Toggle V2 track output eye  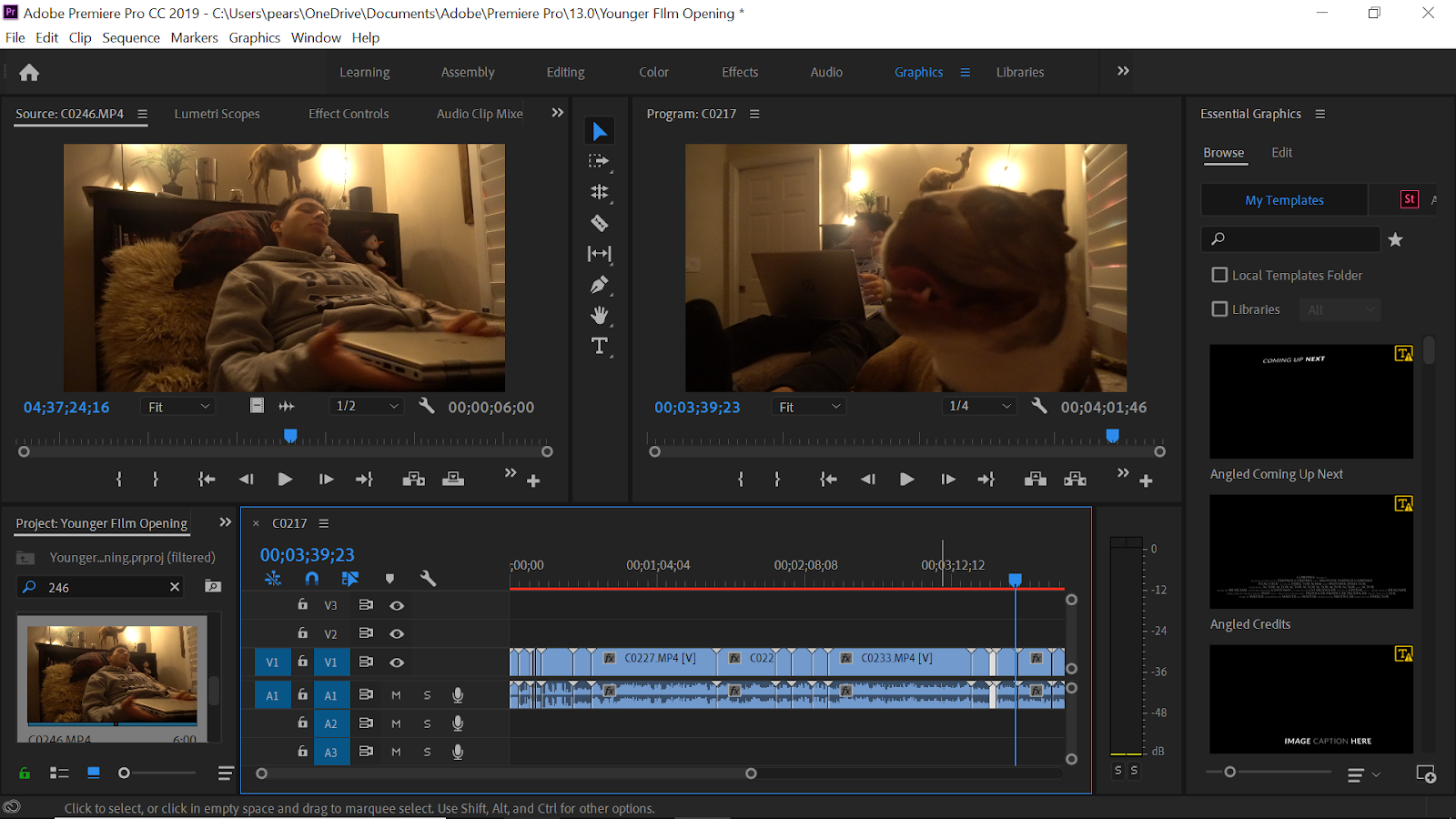pos(397,633)
